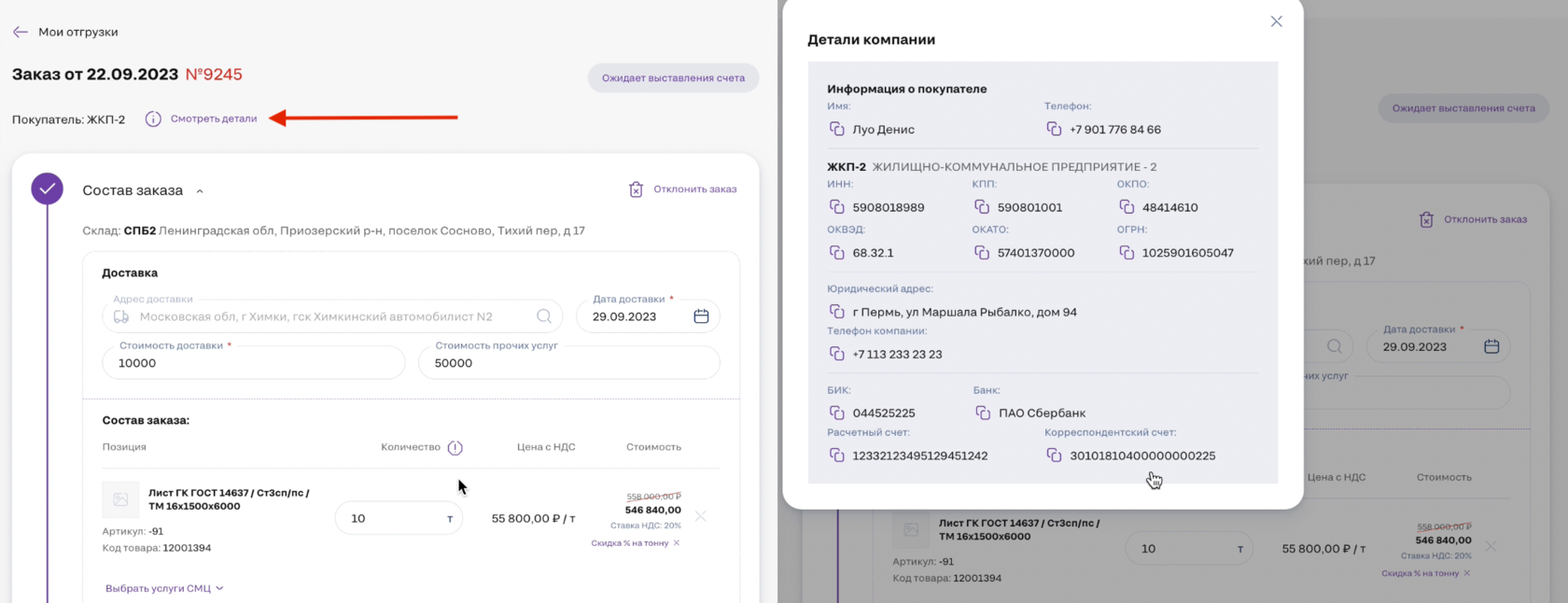Click the quantity field showing 10 т
Image resolution: width=1568 pixels, height=603 pixels.
coord(399,518)
